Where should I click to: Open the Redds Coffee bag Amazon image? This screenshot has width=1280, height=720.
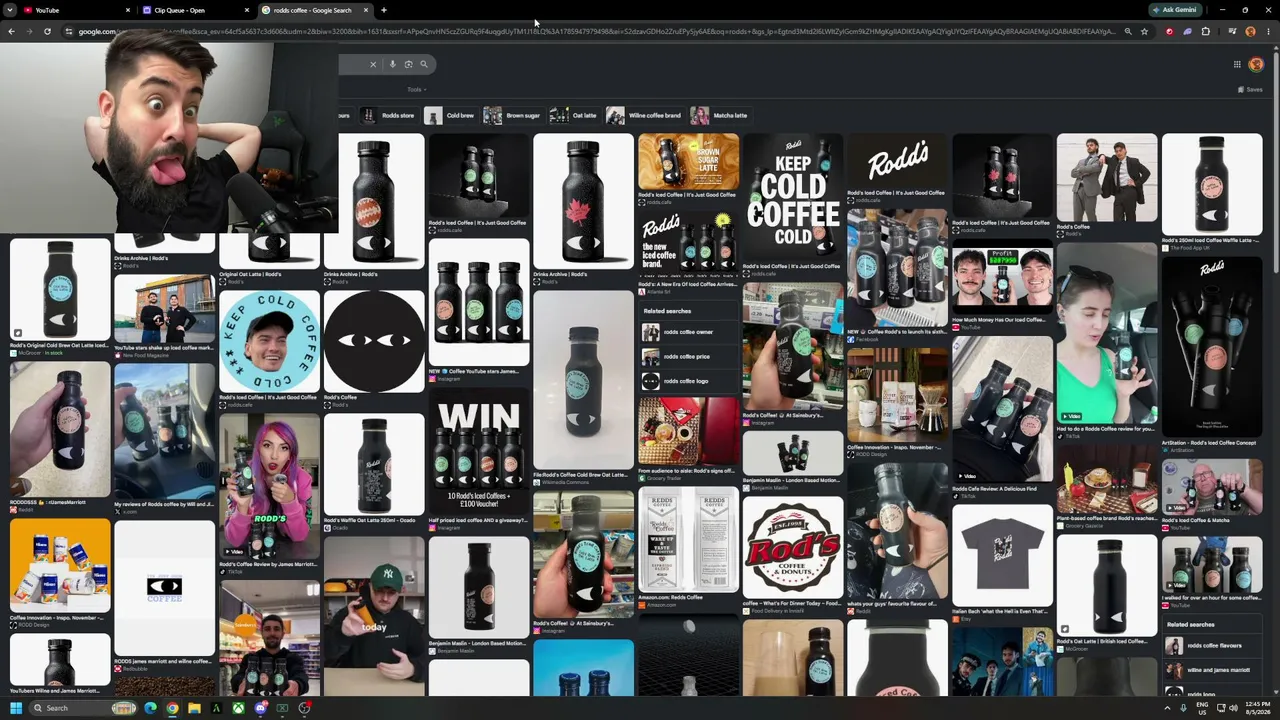click(688, 540)
